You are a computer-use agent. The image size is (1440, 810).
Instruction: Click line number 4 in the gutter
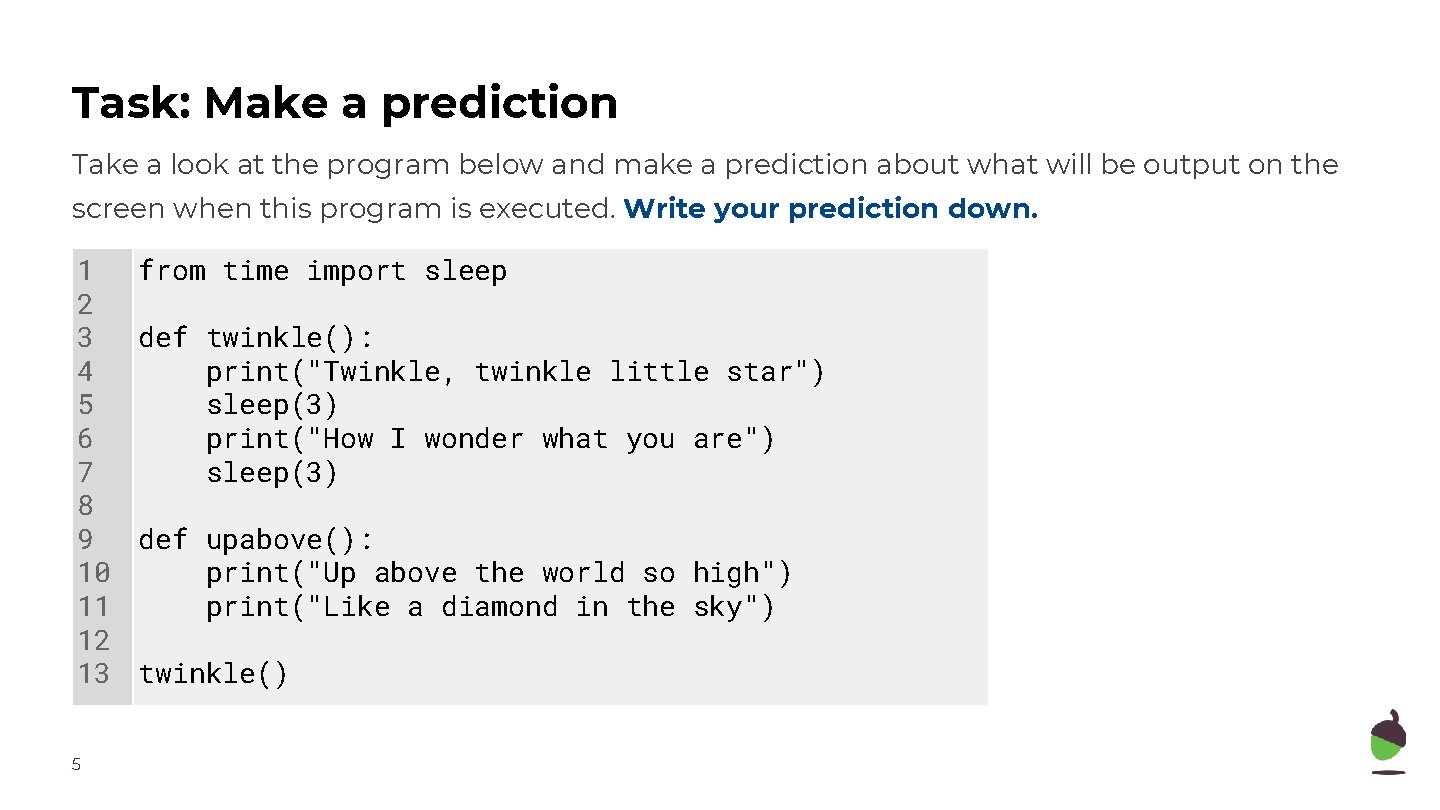85,372
